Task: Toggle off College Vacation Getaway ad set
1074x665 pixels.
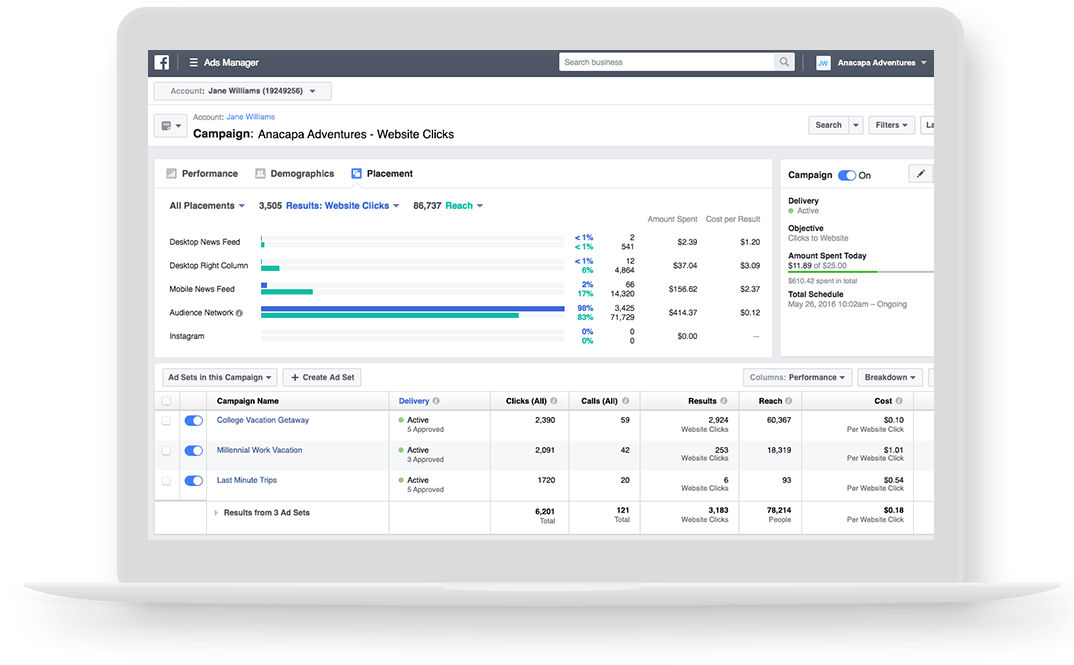Action: point(194,421)
